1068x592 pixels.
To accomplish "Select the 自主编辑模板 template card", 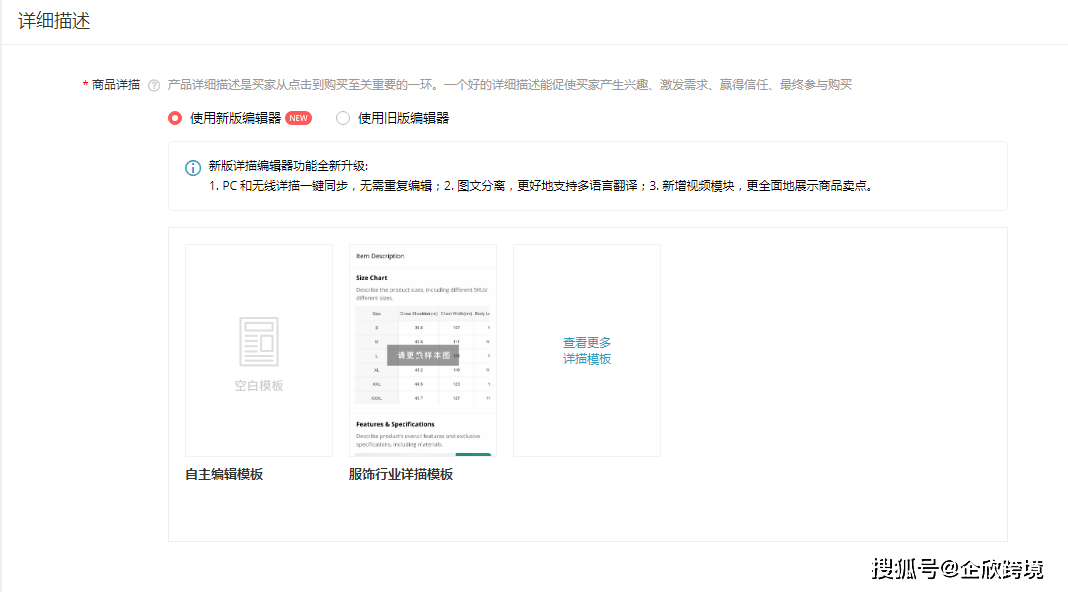I will point(257,350).
